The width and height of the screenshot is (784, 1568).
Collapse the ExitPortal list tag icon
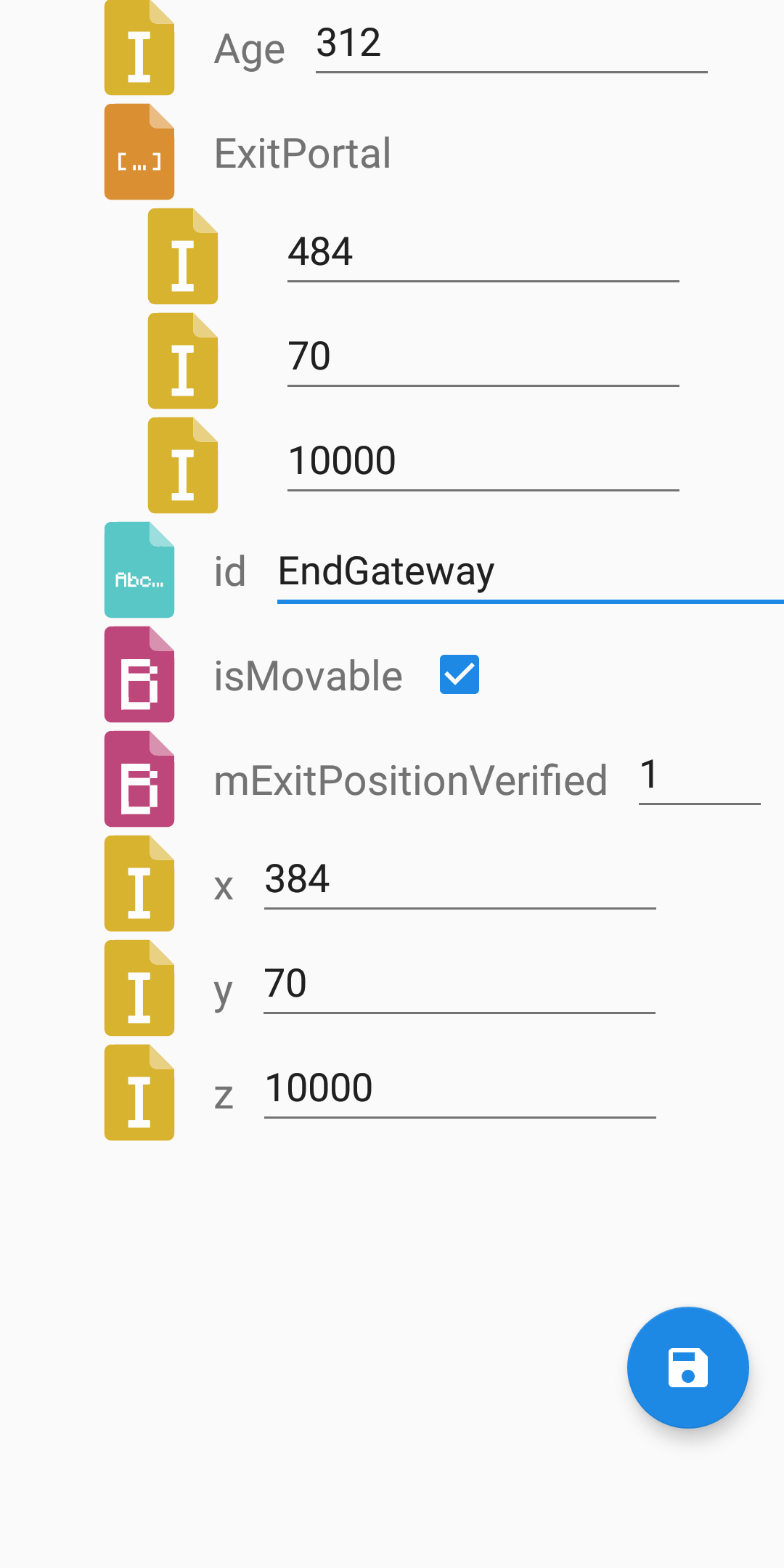click(x=139, y=152)
